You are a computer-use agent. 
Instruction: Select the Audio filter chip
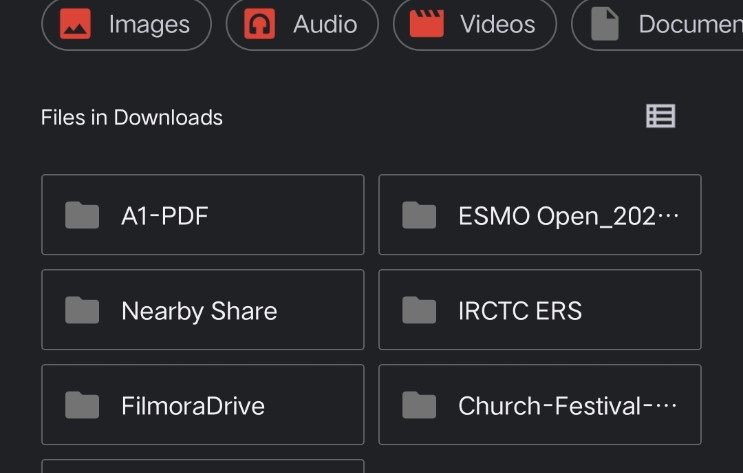point(302,24)
